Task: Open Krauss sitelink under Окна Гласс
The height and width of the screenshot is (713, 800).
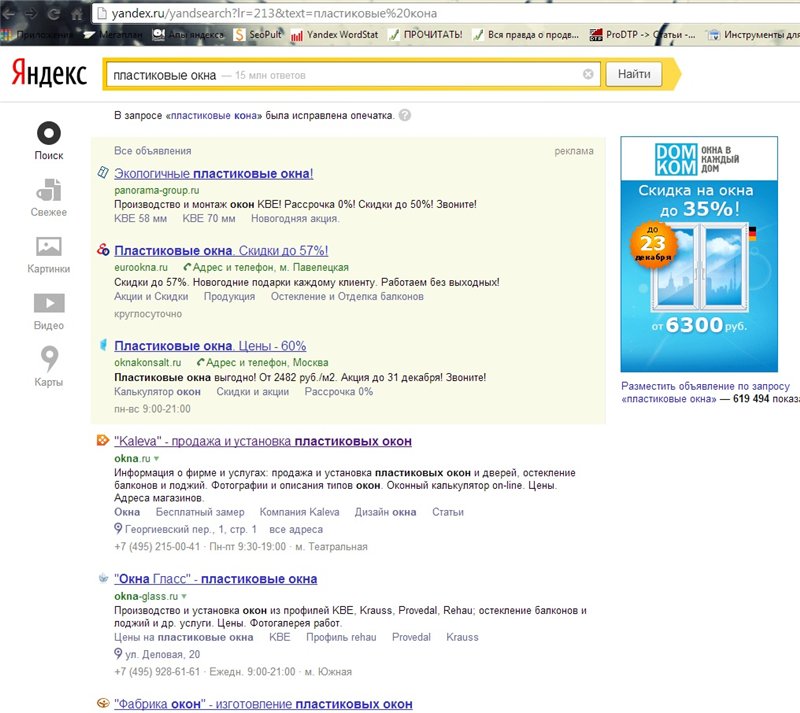Action: tap(462, 637)
